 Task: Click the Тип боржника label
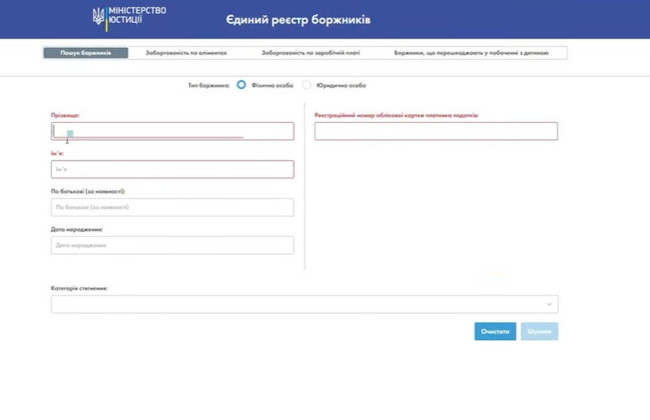click(x=209, y=85)
